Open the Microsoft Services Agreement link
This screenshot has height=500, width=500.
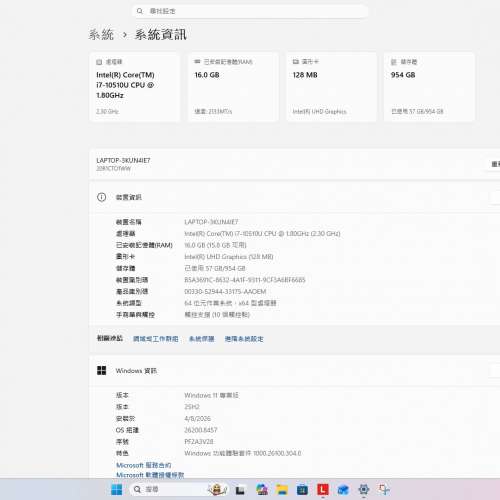pyautogui.click(x=144, y=465)
